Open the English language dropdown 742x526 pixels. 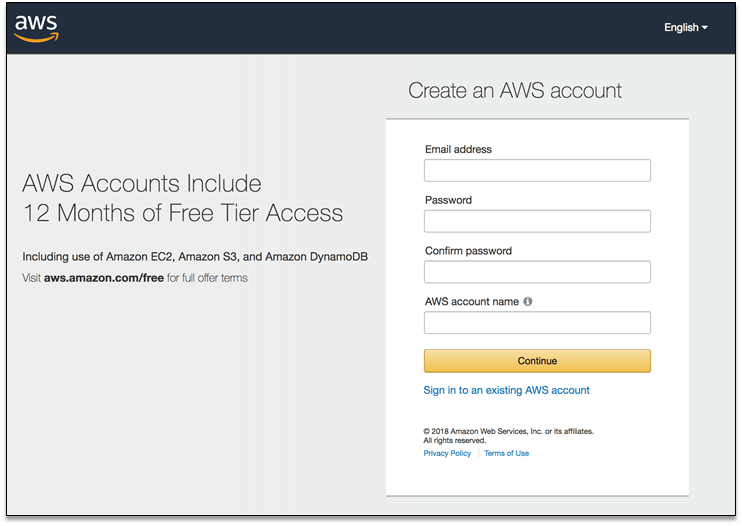click(685, 28)
